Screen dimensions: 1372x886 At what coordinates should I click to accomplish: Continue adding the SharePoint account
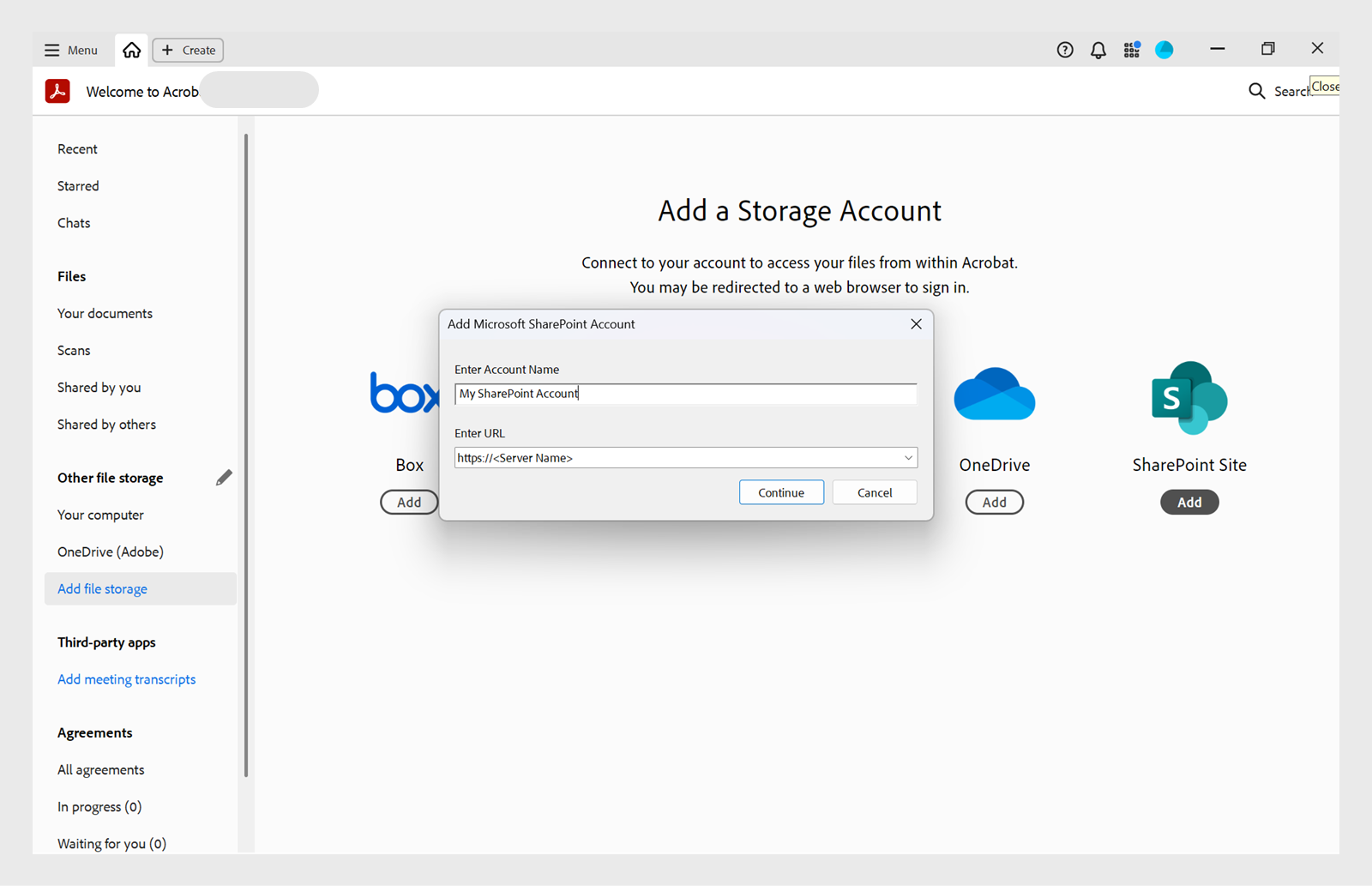[x=780, y=491]
